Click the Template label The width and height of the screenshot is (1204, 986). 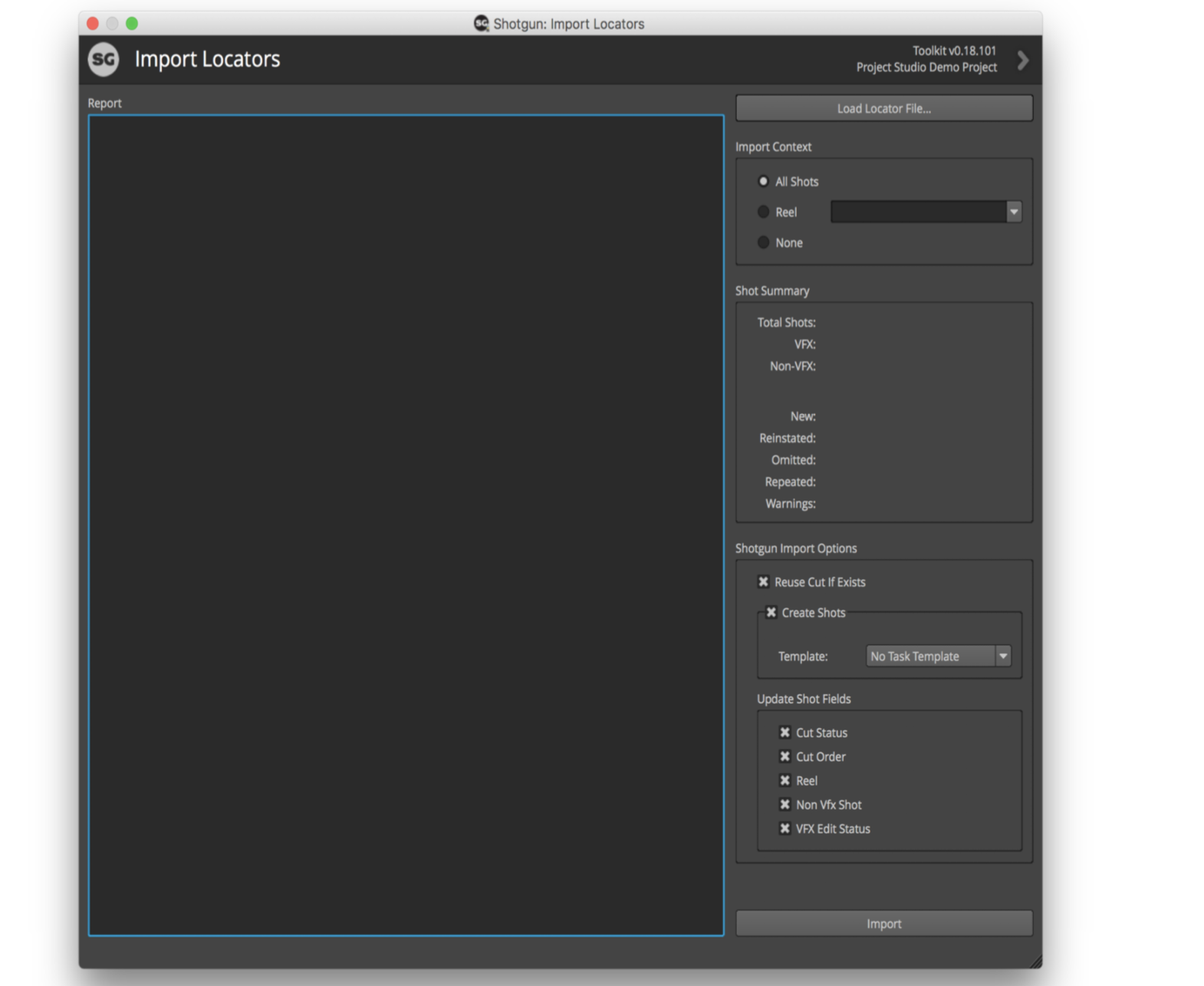tap(803, 656)
